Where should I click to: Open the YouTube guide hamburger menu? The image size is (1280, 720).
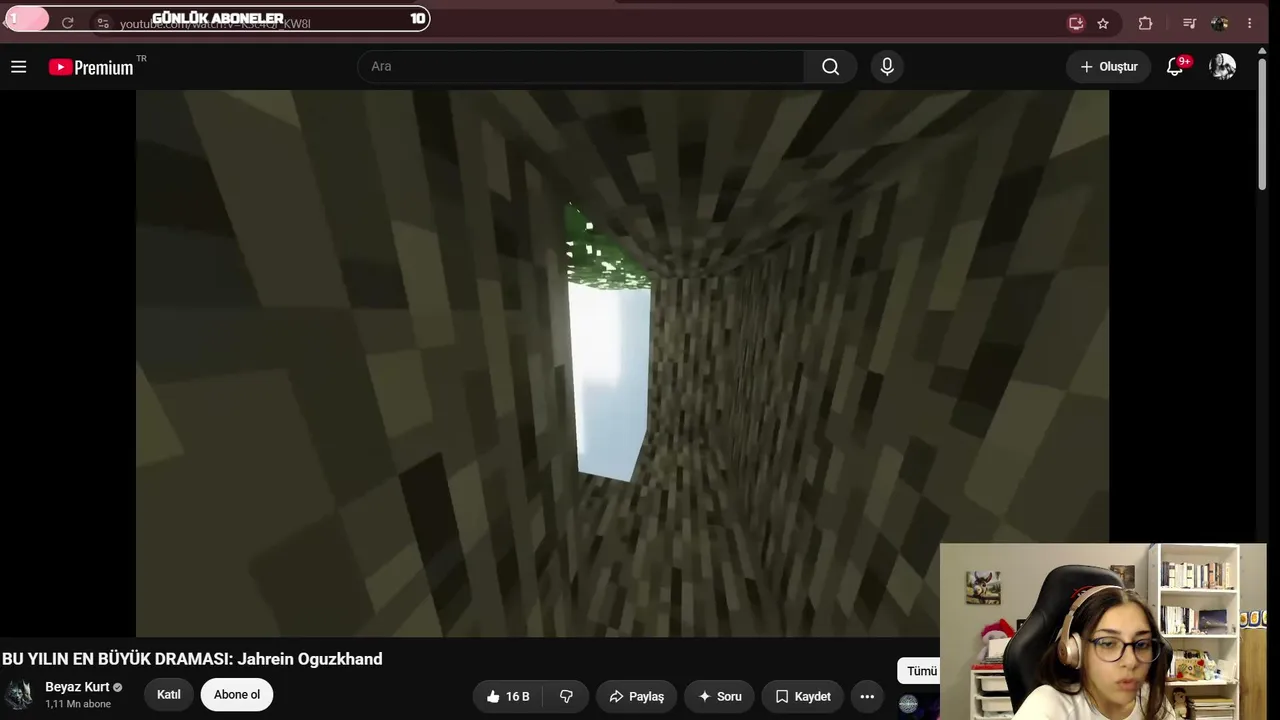click(x=18, y=67)
